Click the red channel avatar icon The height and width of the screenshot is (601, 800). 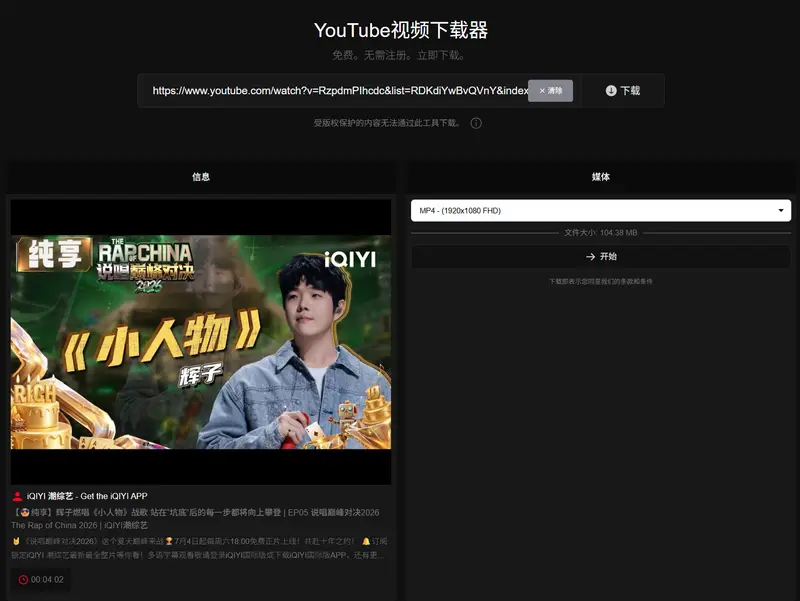pyautogui.click(x=17, y=496)
